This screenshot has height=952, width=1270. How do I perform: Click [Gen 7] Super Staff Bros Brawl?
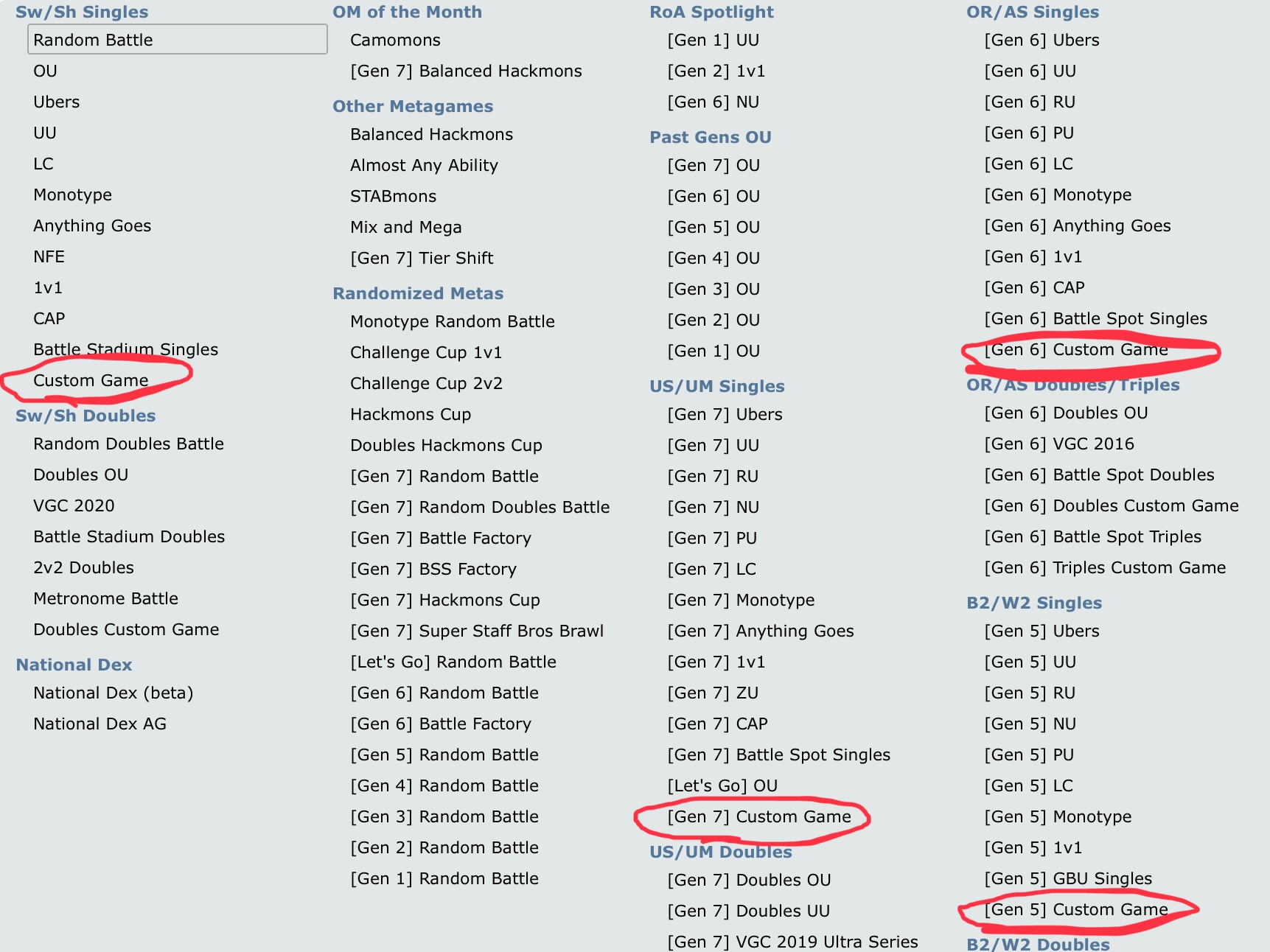(476, 631)
